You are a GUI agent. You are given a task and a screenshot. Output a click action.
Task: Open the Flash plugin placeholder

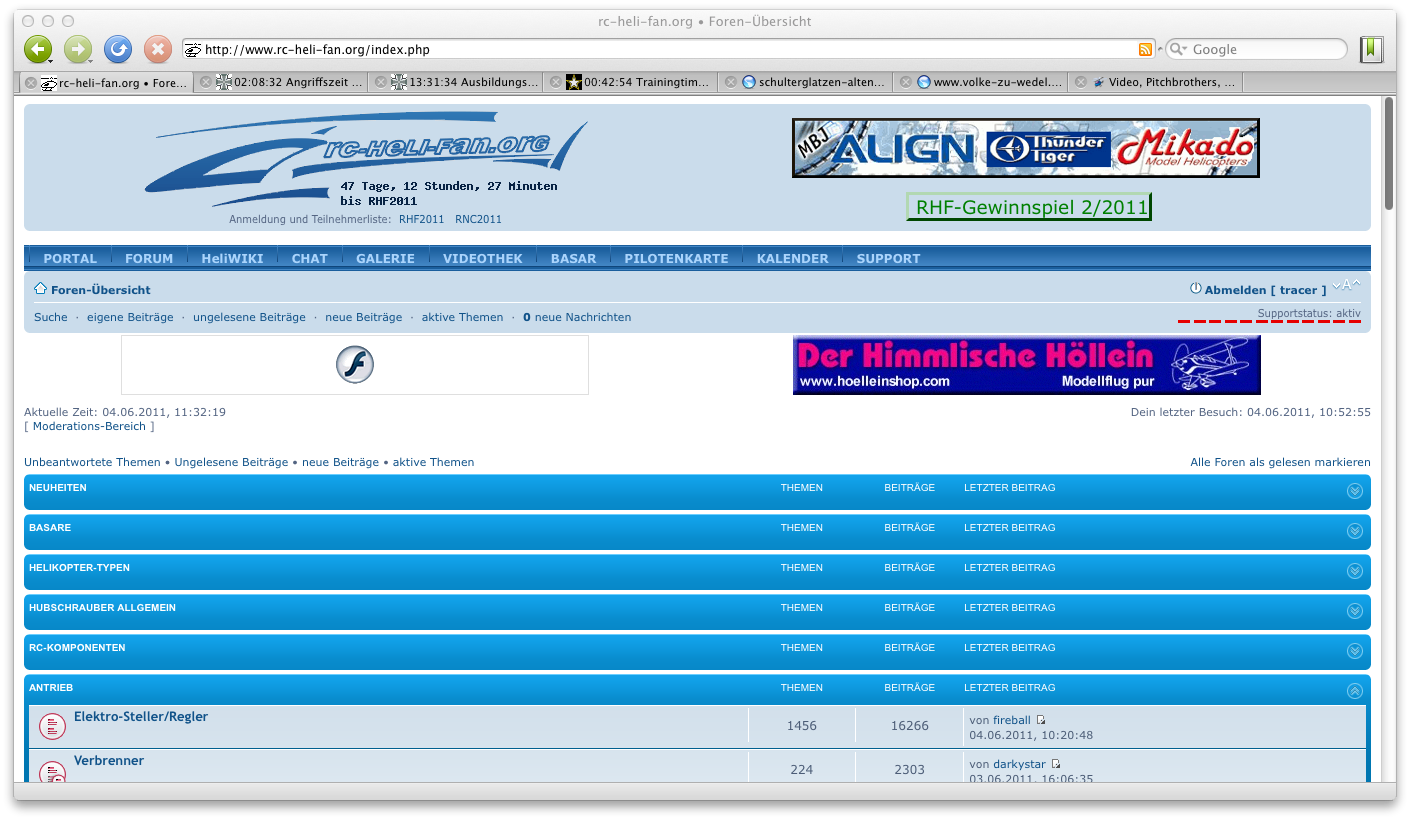click(x=355, y=364)
